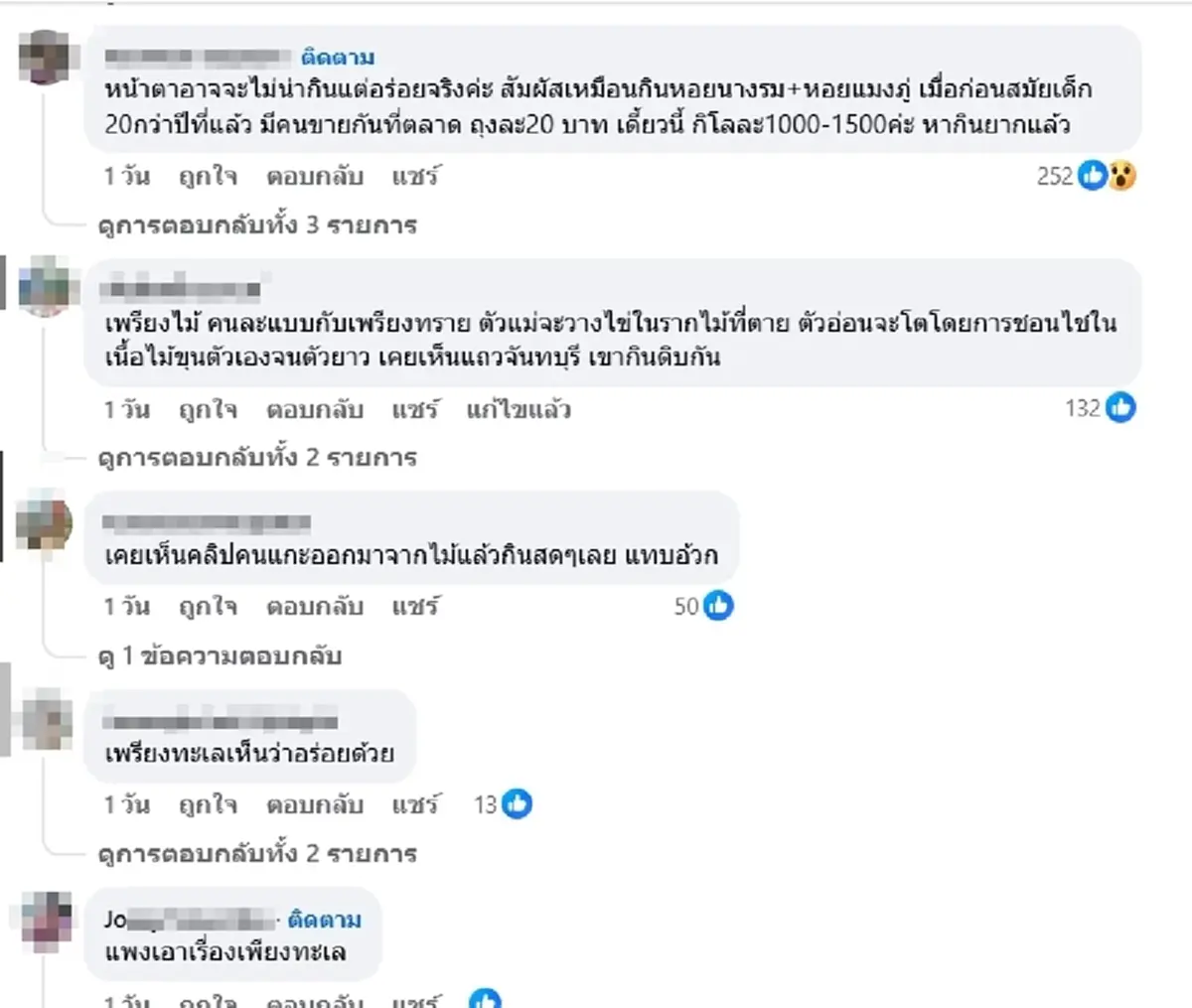The height and width of the screenshot is (1008, 1192).
Task: Click the thumbs-up reaction icon showing 252
Action: pos(1093,176)
